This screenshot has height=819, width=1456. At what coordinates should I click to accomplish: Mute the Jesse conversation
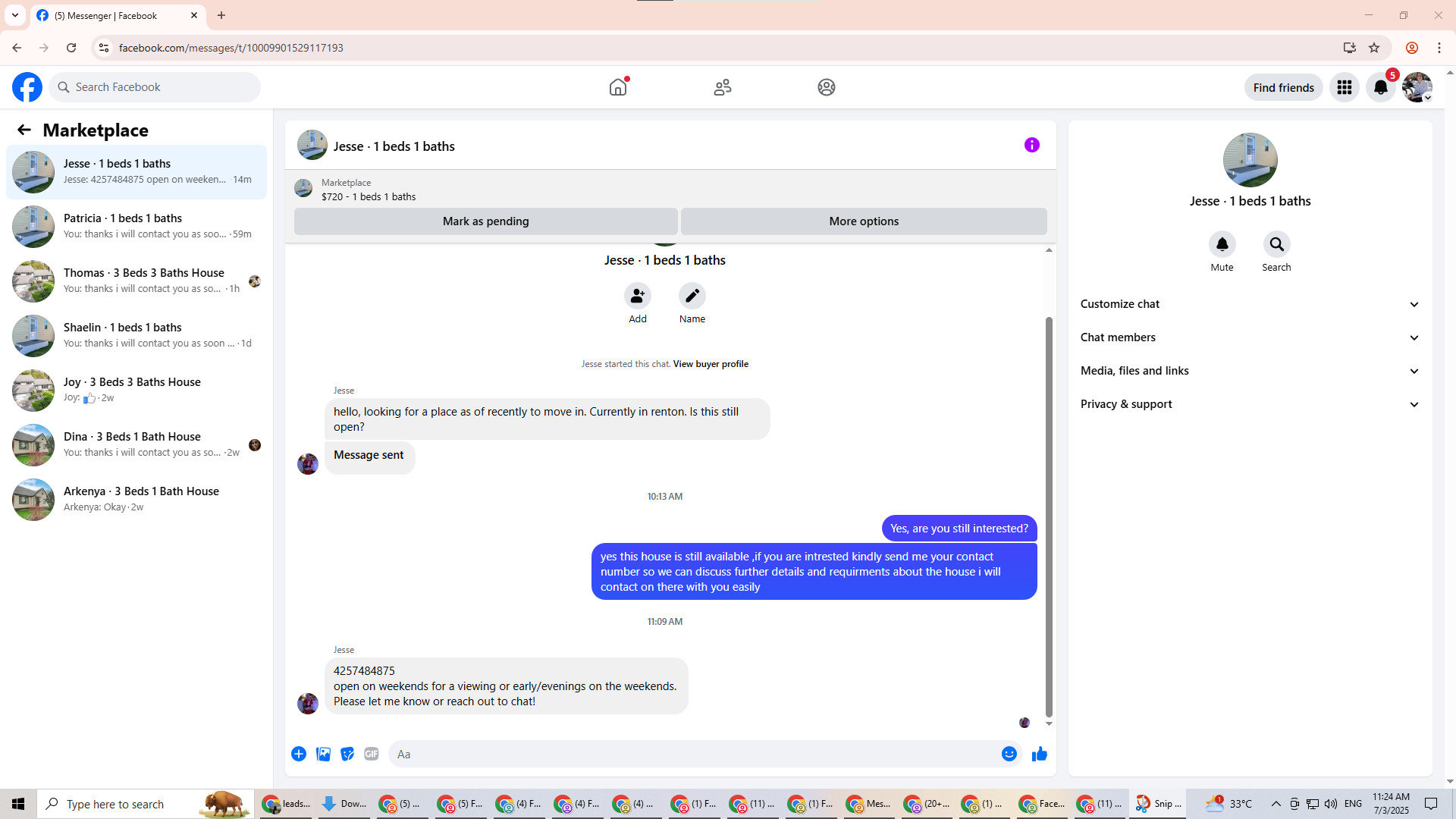pos(1222,244)
